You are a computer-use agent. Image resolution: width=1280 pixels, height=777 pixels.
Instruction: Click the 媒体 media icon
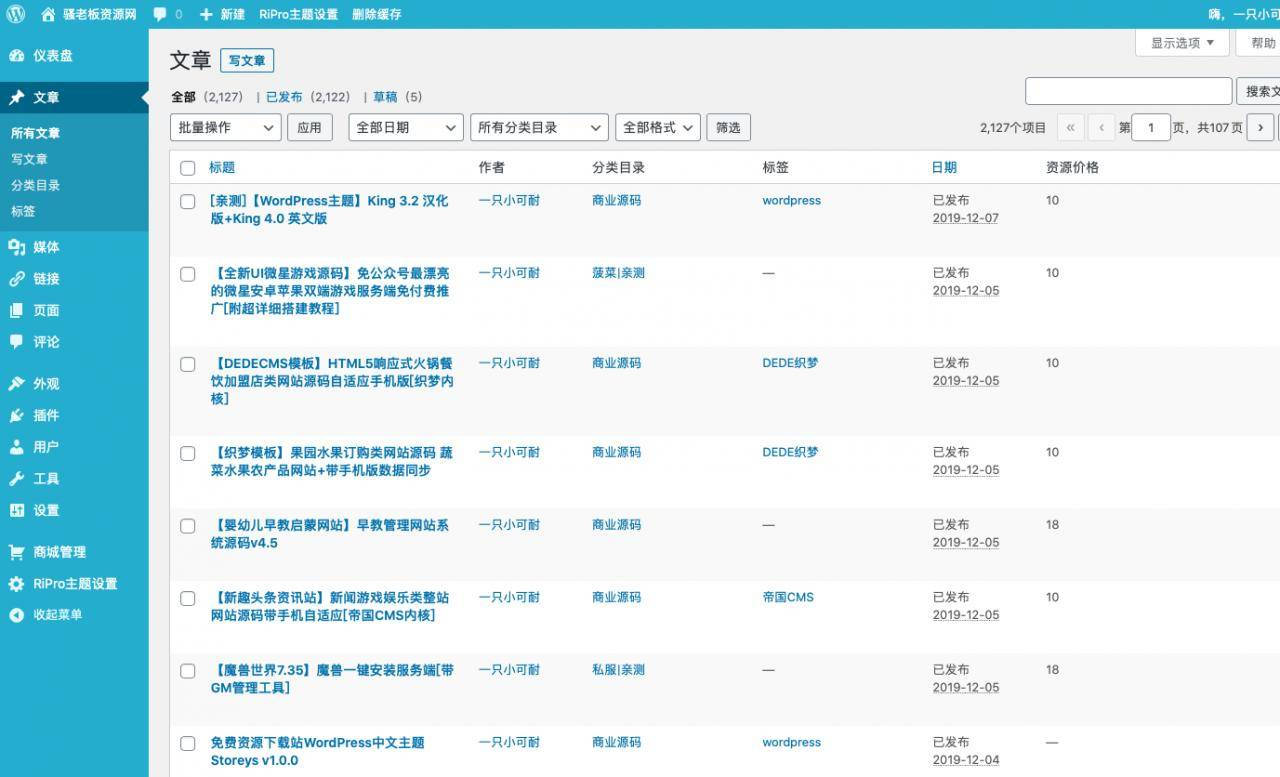pos(17,247)
